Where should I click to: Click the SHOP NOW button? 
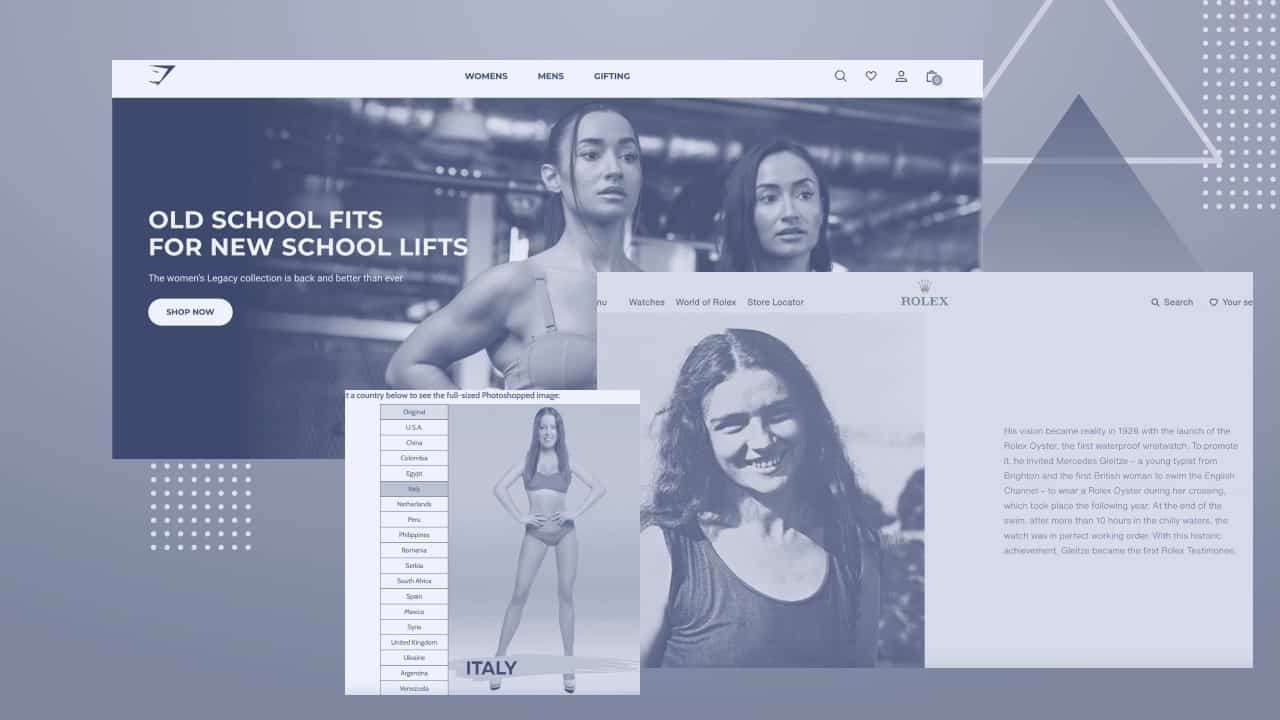point(190,312)
